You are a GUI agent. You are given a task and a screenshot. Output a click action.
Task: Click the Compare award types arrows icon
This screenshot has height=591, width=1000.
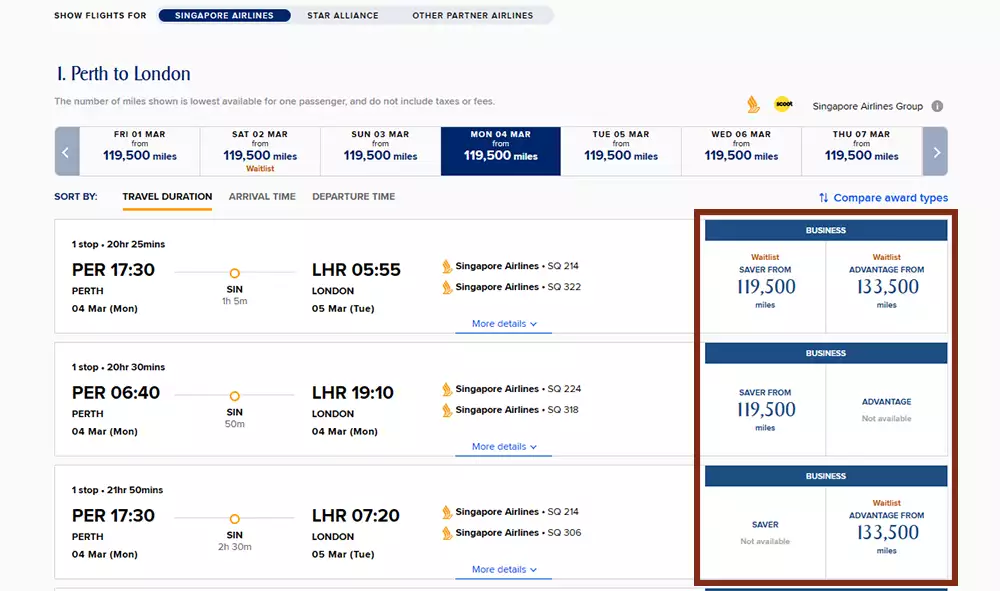pos(823,198)
